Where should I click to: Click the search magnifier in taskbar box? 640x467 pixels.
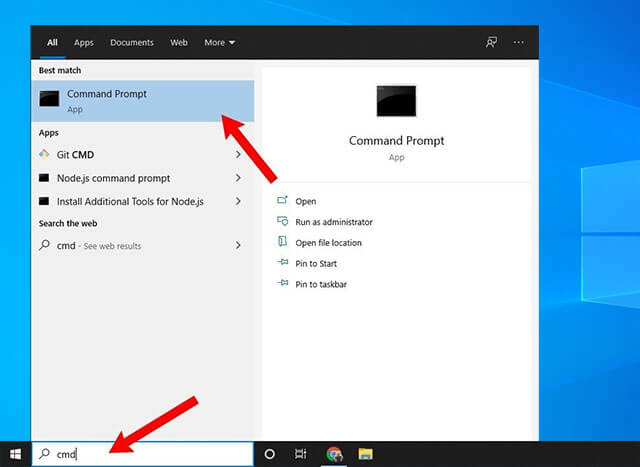[44, 454]
